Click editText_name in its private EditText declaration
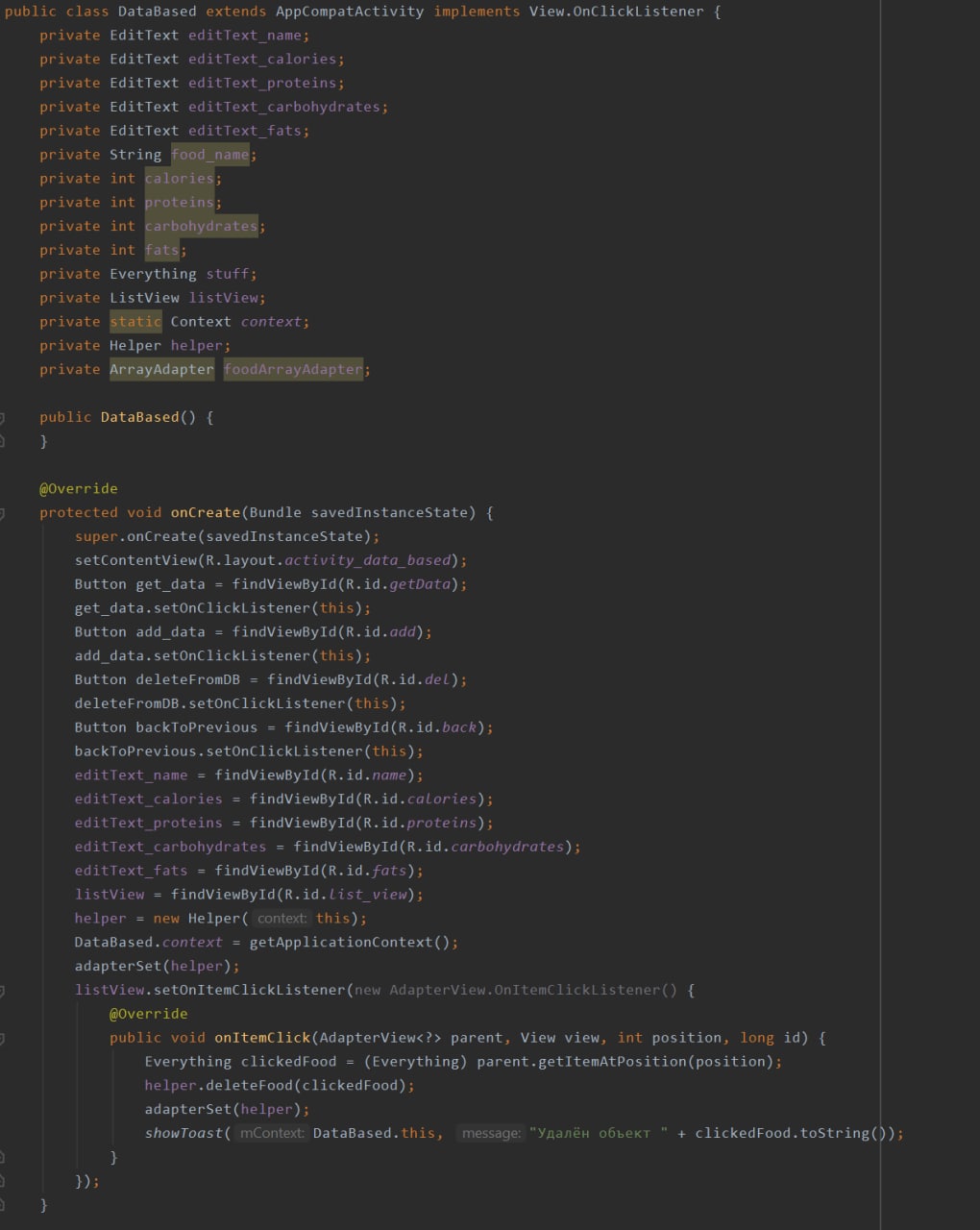Image resolution: width=980 pixels, height=1230 pixels. tap(245, 36)
